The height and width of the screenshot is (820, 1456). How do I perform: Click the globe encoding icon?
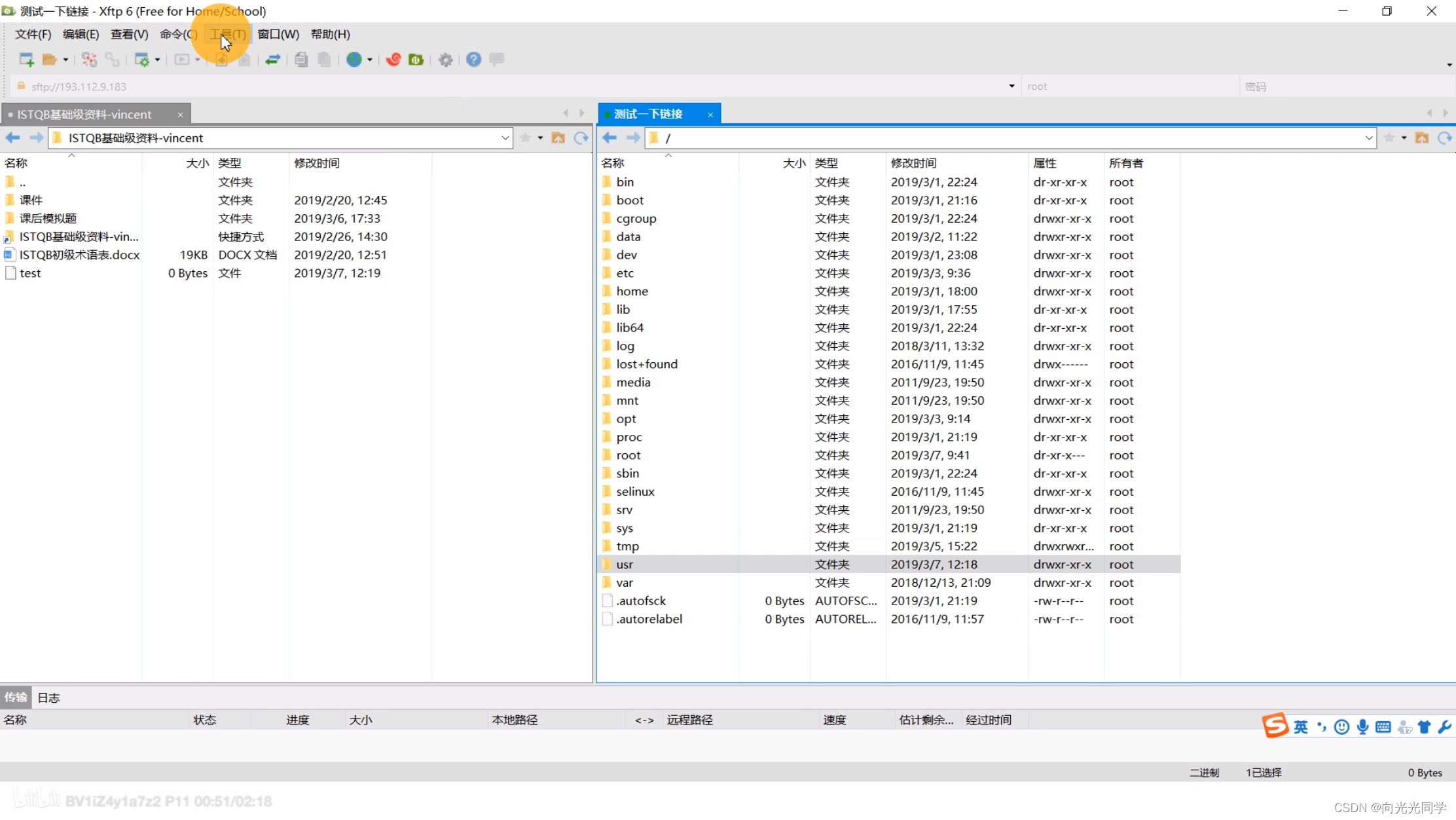click(x=354, y=60)
